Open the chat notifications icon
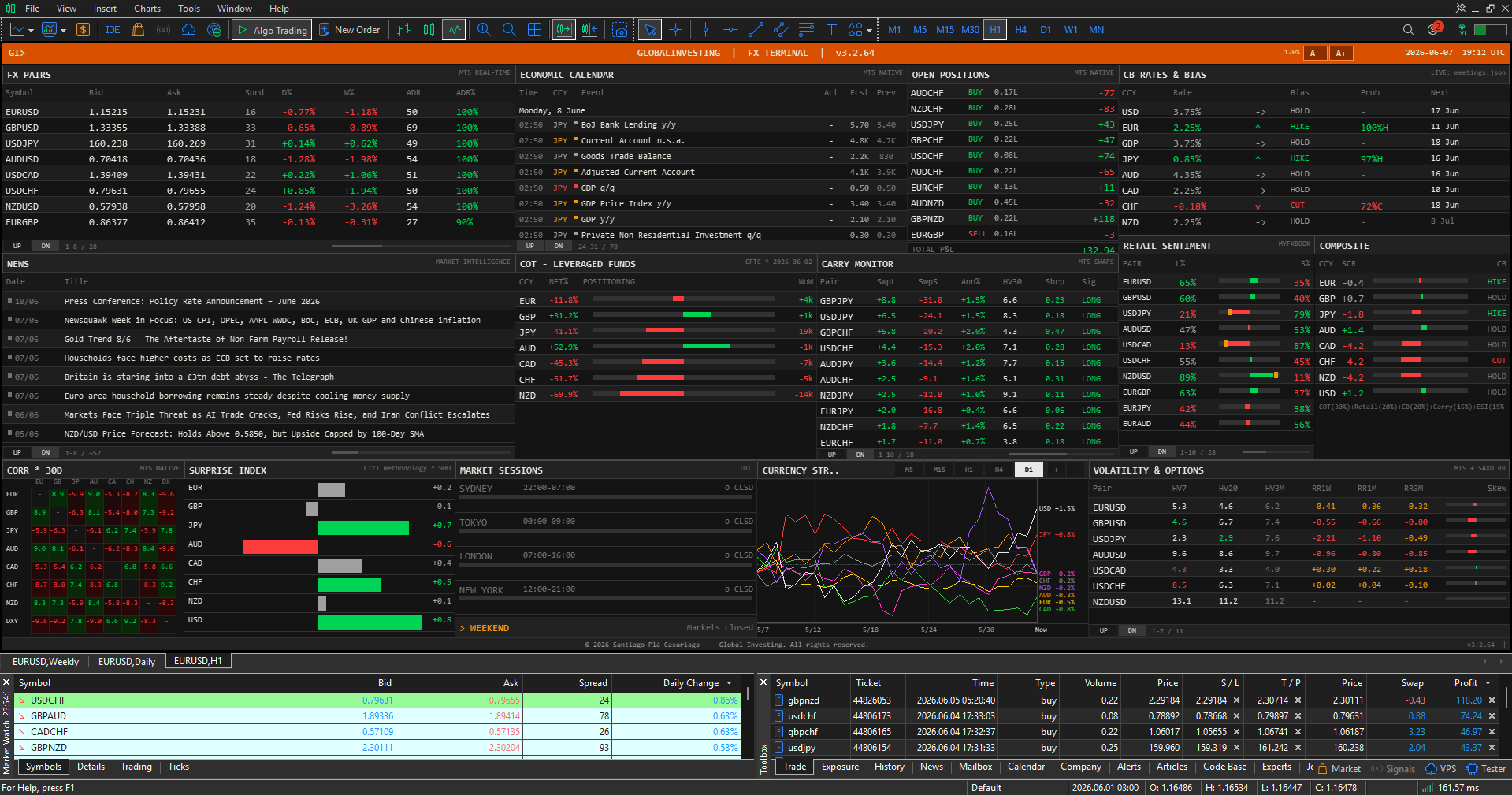 tap(1434, 29)
